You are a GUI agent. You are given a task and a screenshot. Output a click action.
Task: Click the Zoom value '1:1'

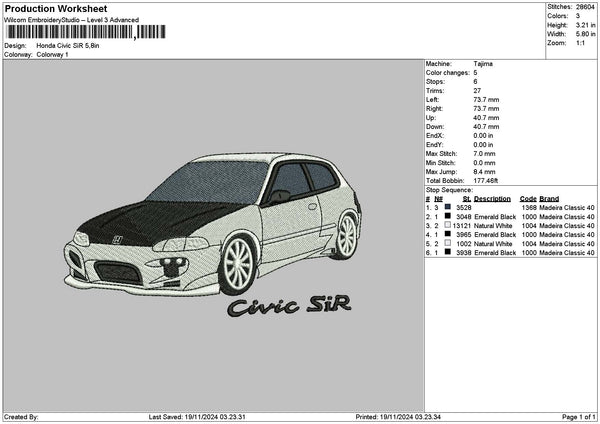point(580,43)
